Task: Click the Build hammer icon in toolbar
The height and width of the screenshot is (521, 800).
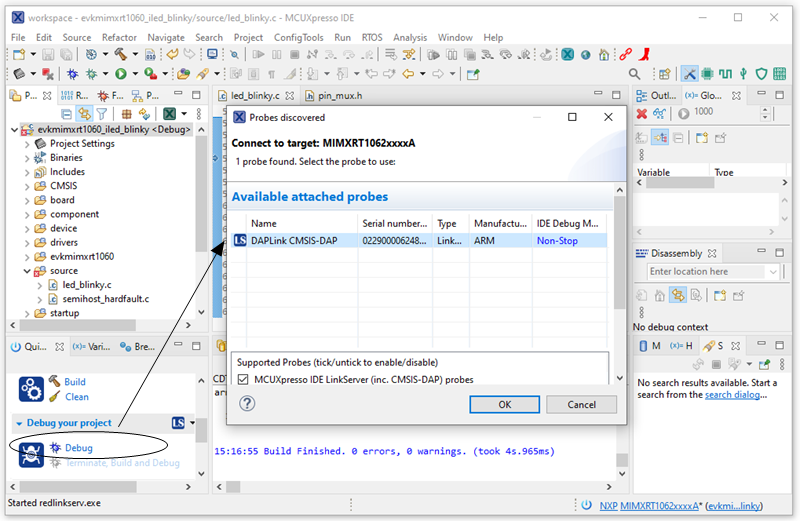Action: [120, 55]
